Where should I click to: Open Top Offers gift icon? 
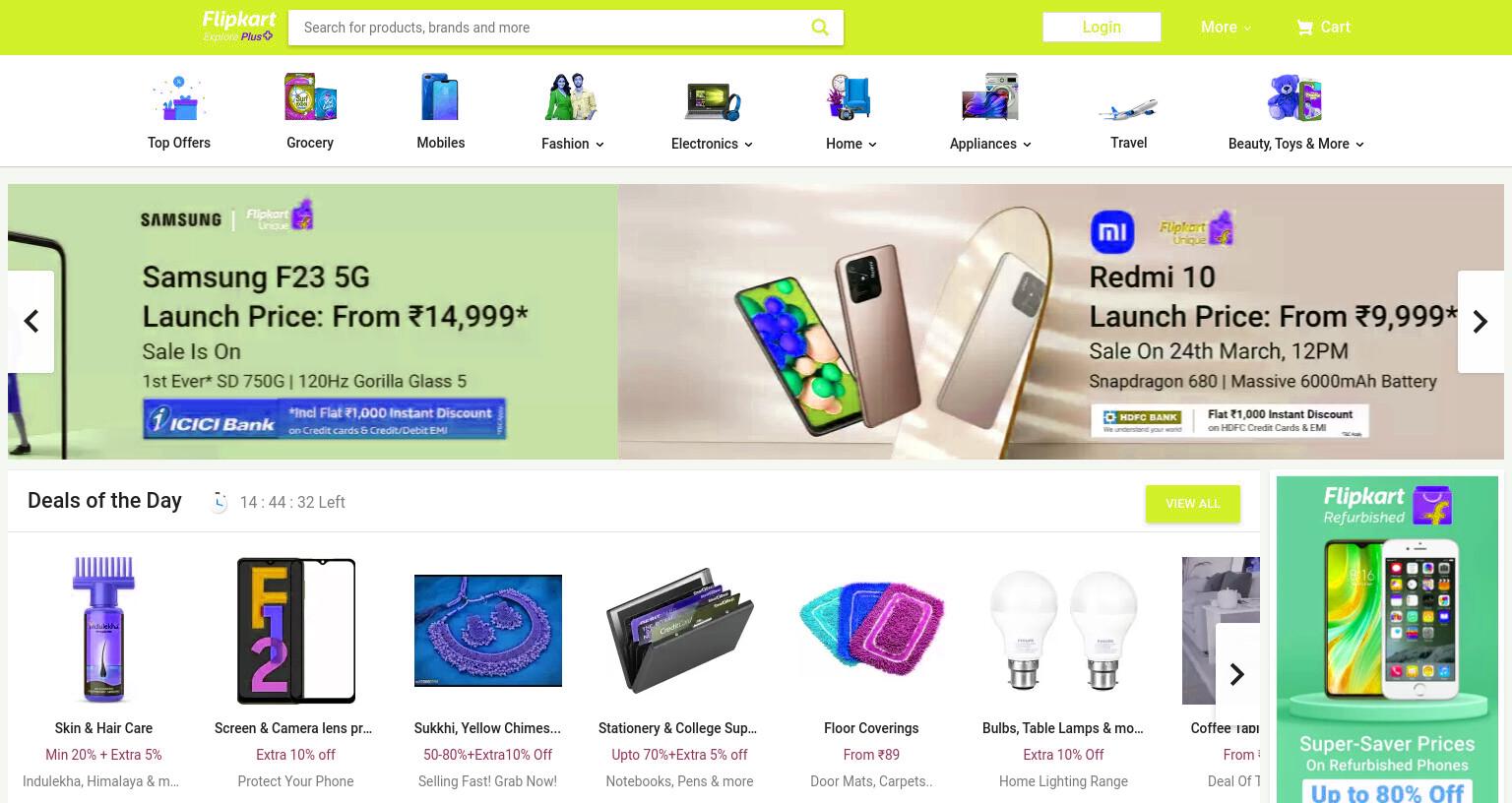tap(178, 98)
